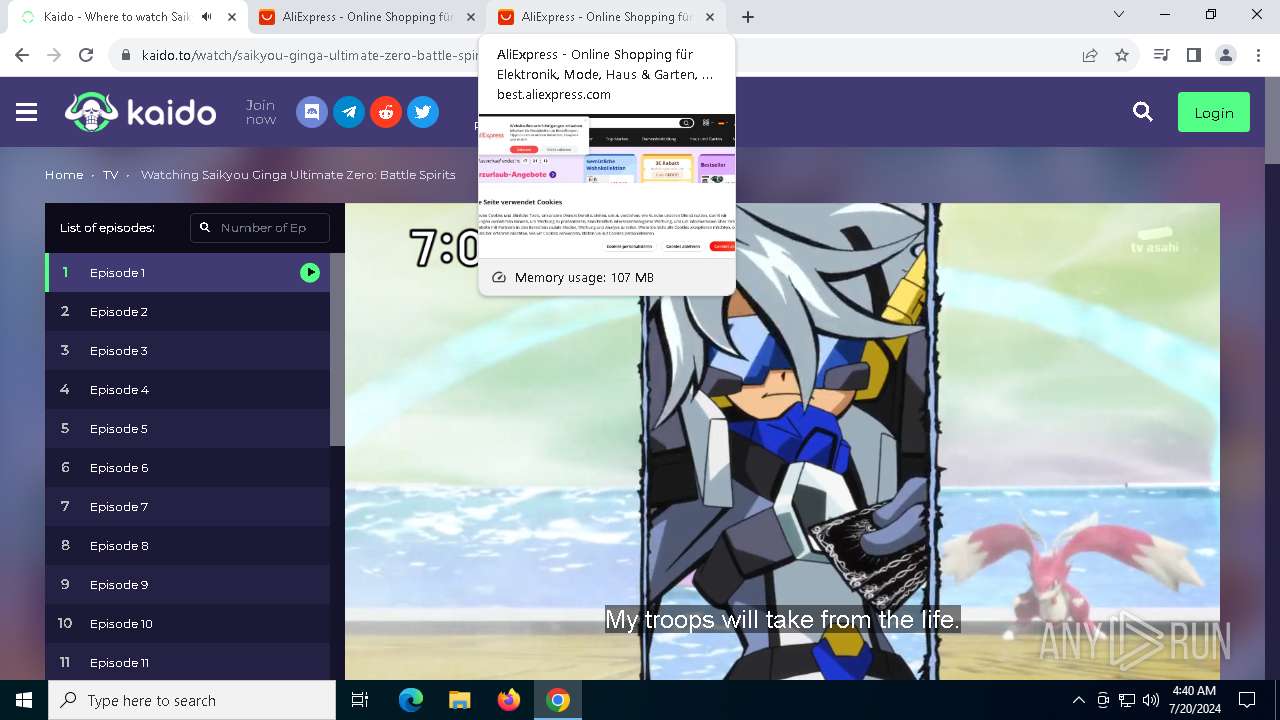Open the tab search dropdown
The width and height of the screenshot is (1280, 720).
pos(1119,15)
